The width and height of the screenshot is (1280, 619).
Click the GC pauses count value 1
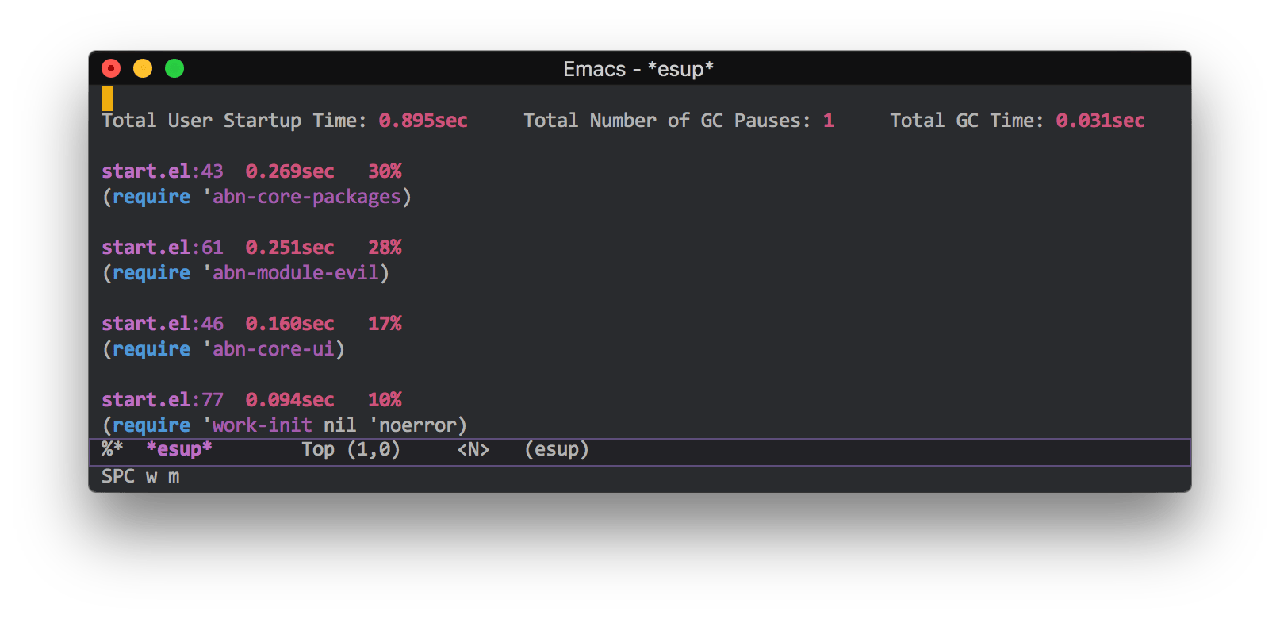coord(828,121)
